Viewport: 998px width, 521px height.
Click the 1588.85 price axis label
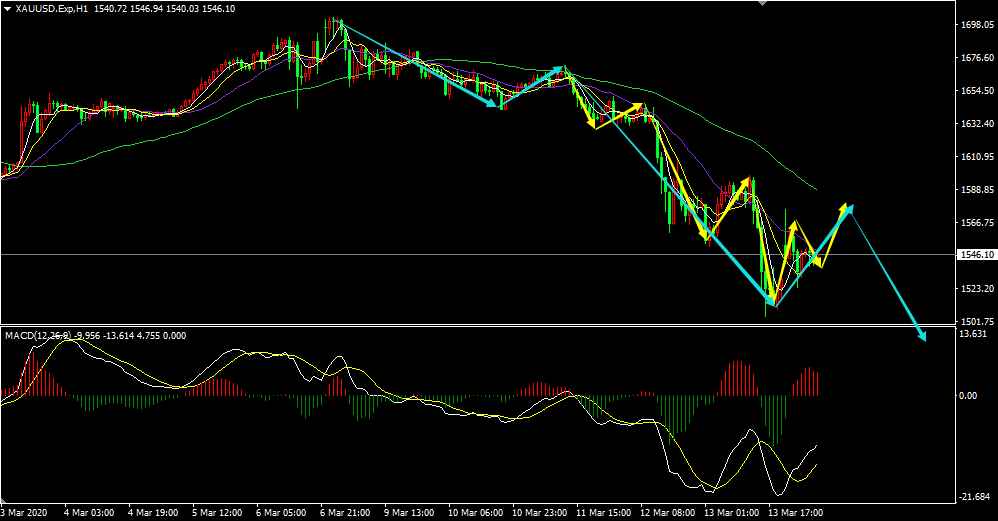coord(976,190)
